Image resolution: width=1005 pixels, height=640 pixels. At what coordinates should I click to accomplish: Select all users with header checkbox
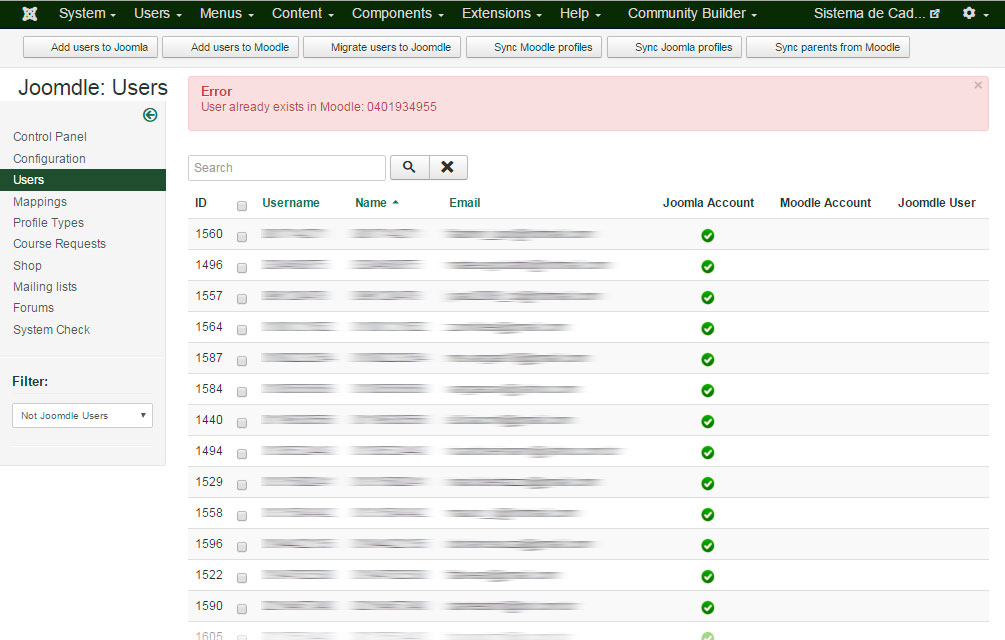click(242, 206)
